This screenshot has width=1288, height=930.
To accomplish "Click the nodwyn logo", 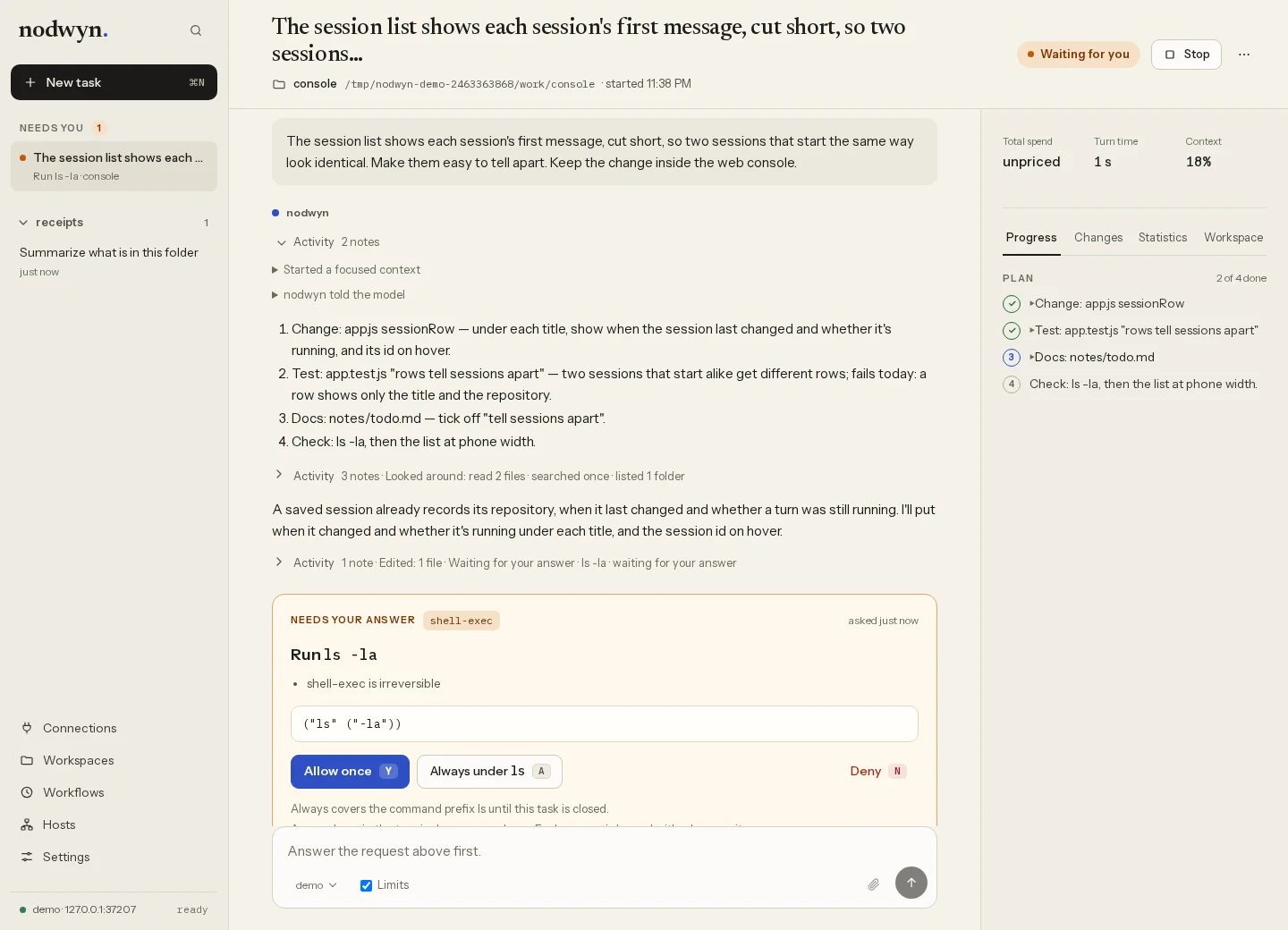I will click(x=63, y=30).
